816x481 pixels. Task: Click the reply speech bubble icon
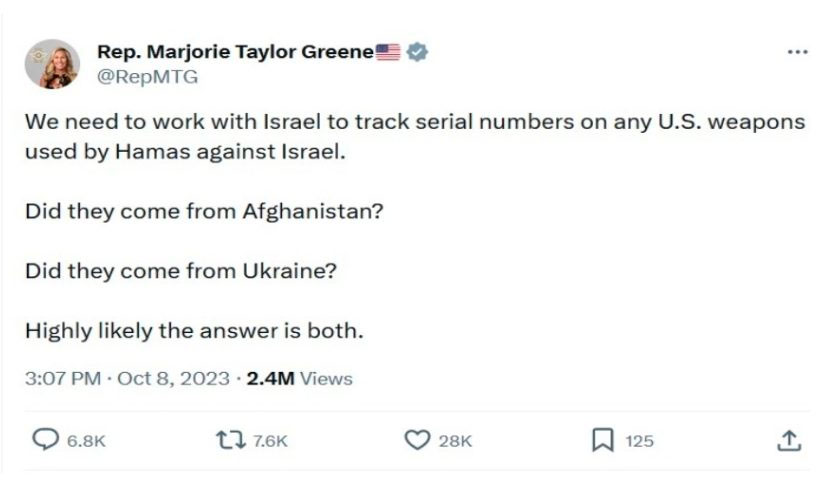tap(46, 440)
